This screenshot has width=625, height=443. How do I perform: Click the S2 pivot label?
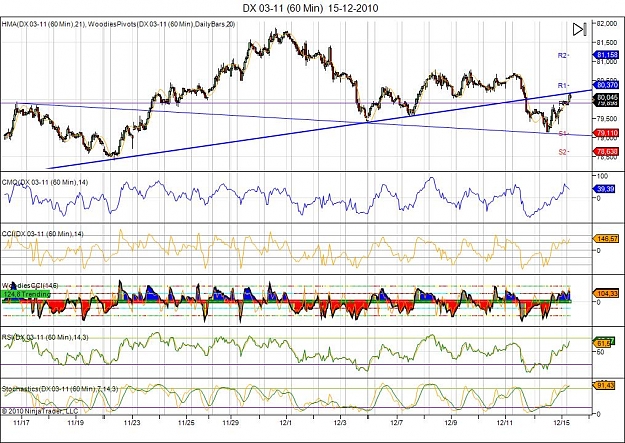point(562,152)
